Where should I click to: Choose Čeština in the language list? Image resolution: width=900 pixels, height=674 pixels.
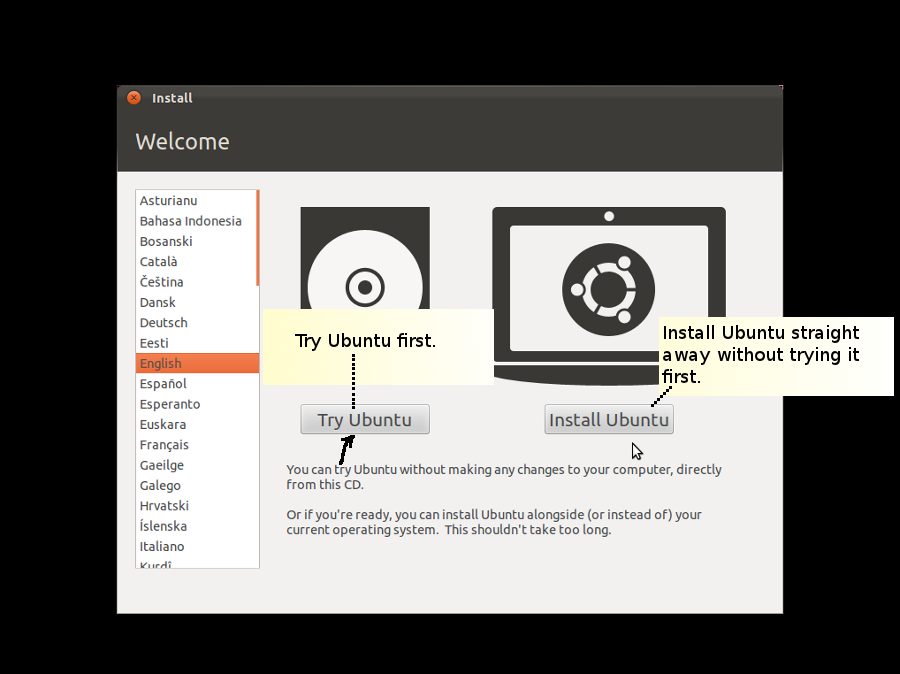pos(197,282)
